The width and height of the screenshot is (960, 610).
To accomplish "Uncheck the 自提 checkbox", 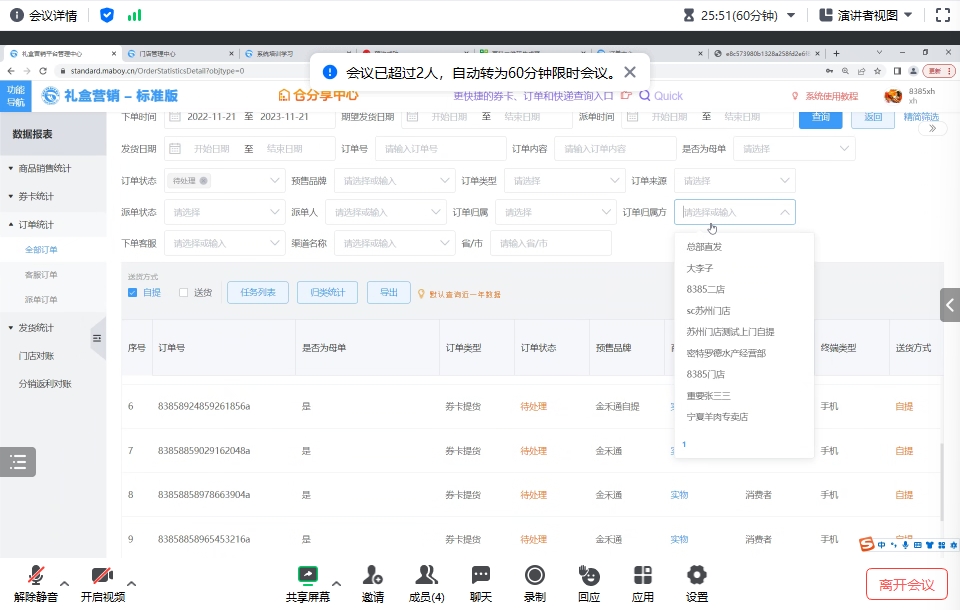I will tap(132, 293).
